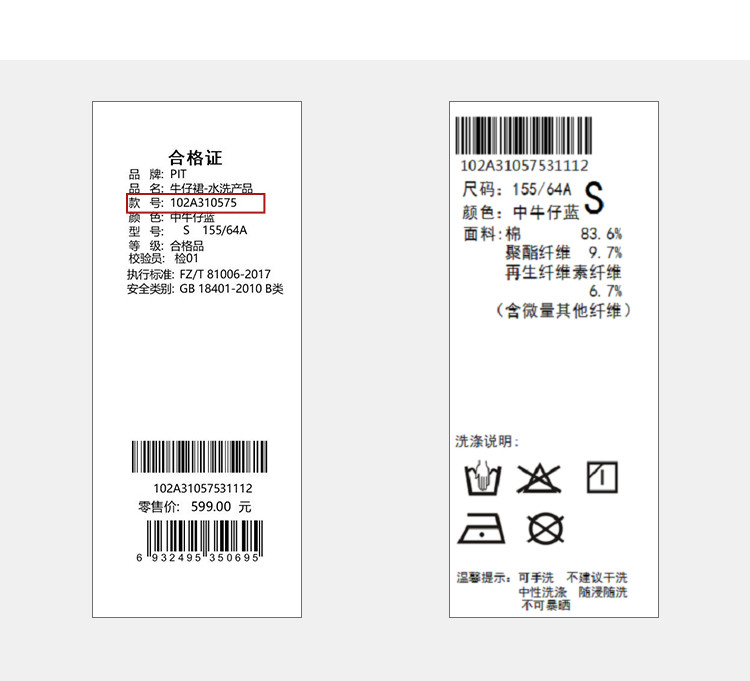Image resolution: width=750 pixels, height=681 pixels.
Task: Click the red-boxed style number 102A310575
Action: 196,203
